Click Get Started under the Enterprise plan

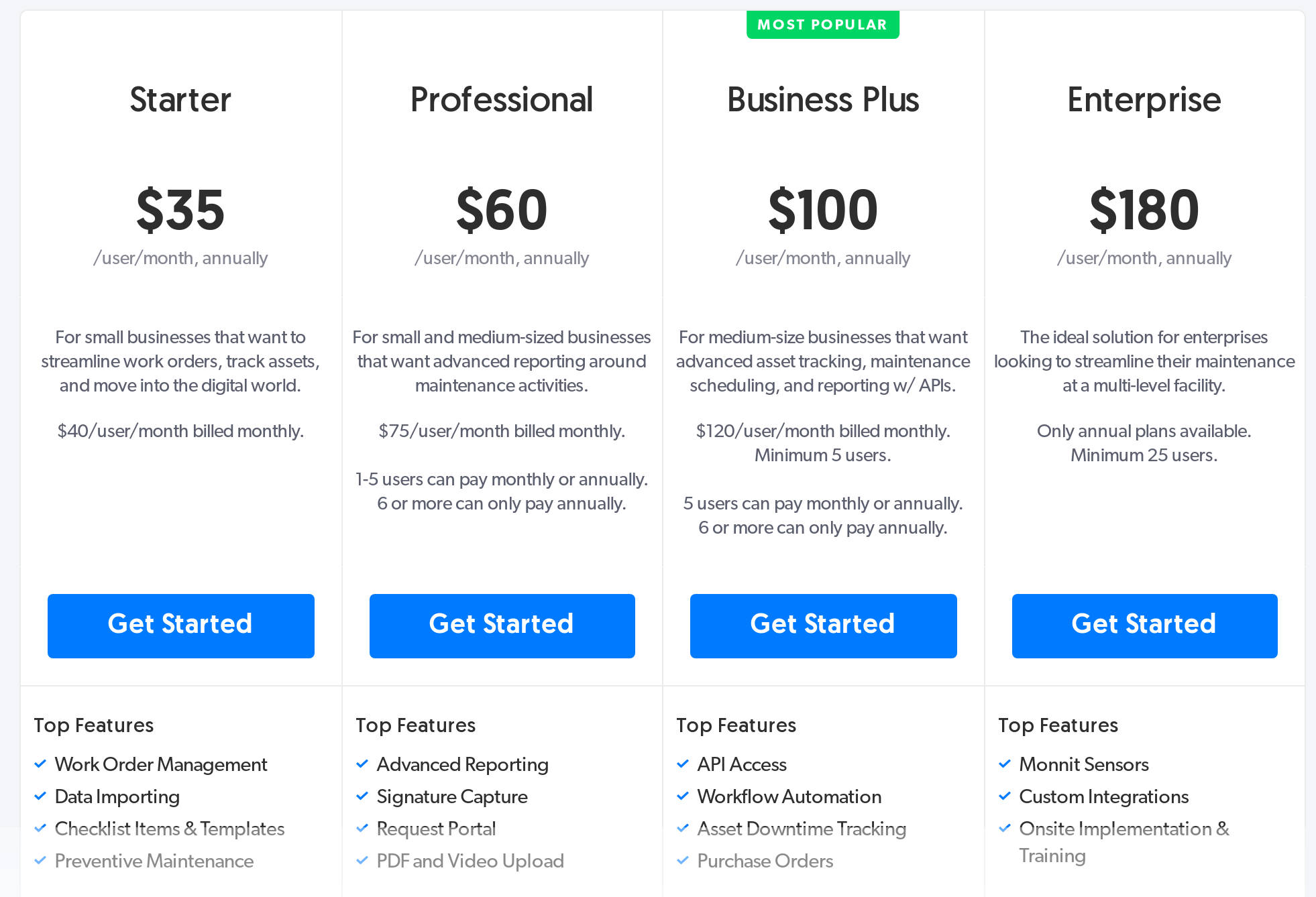1144,625
